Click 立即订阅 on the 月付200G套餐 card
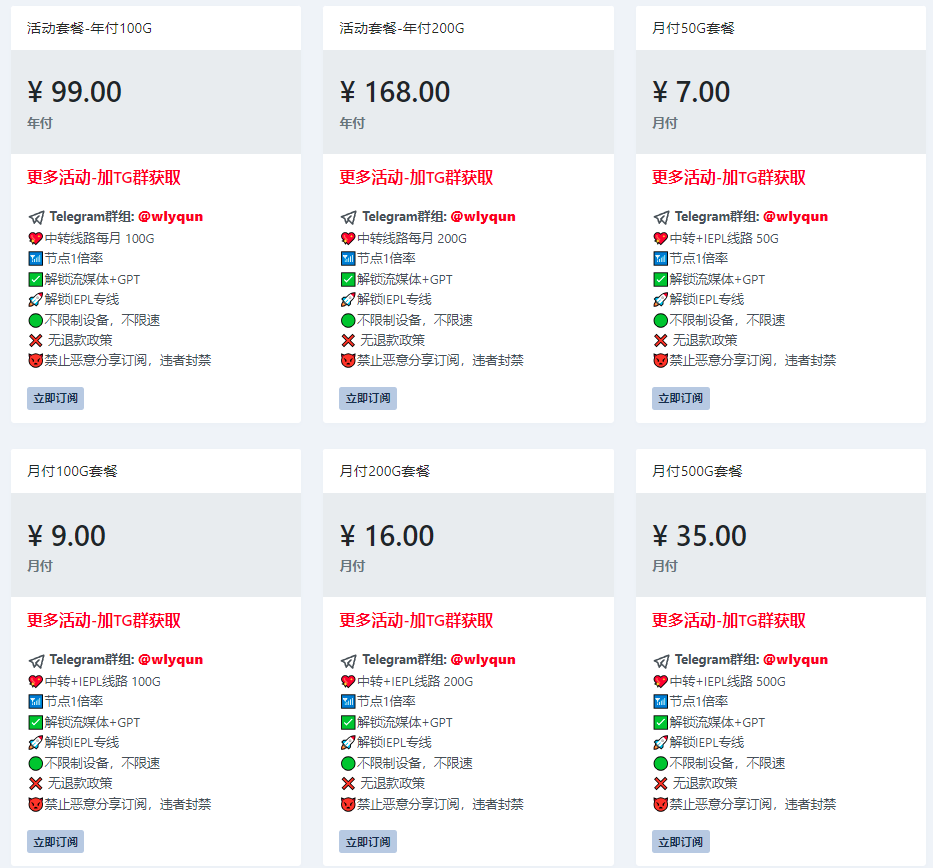Image resolution: width=933 pixels, height=868 pixels. (x=368, y=842)
